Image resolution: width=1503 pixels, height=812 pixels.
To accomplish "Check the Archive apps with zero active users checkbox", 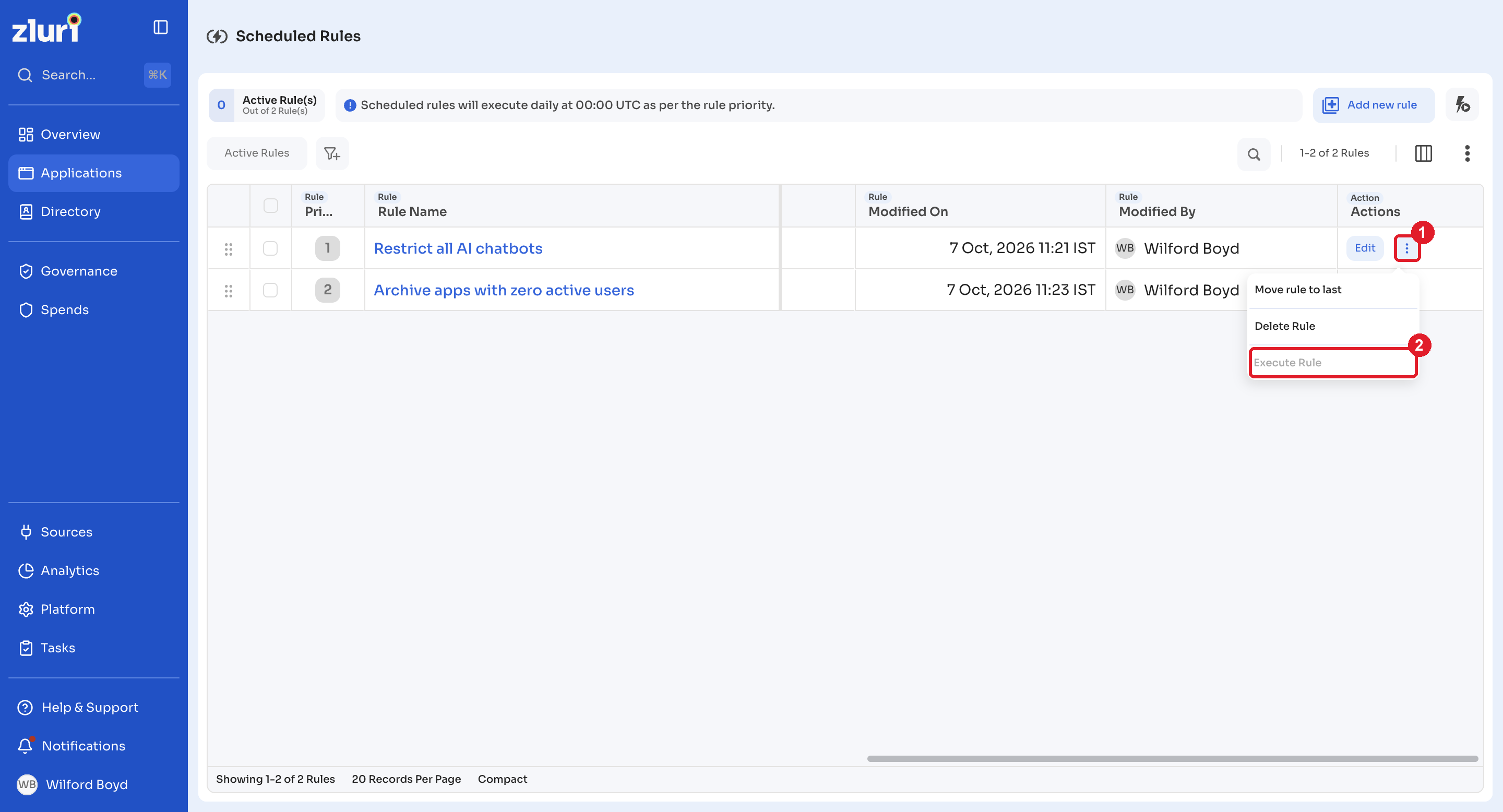I will (x=270, y=290).
